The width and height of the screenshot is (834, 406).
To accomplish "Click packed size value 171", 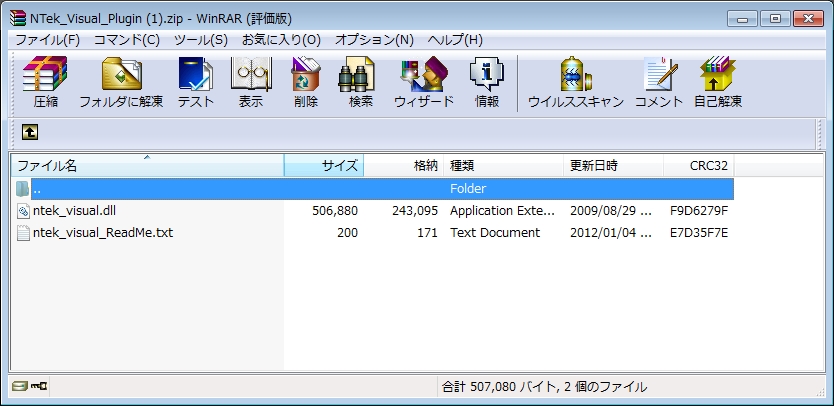I will pos(428,233).
